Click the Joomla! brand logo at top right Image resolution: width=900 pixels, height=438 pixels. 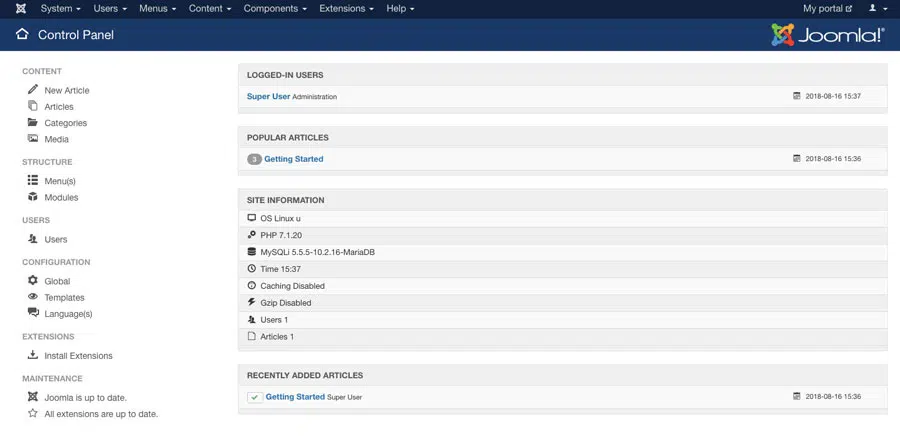pyautogui.click(x=828, y=34)
